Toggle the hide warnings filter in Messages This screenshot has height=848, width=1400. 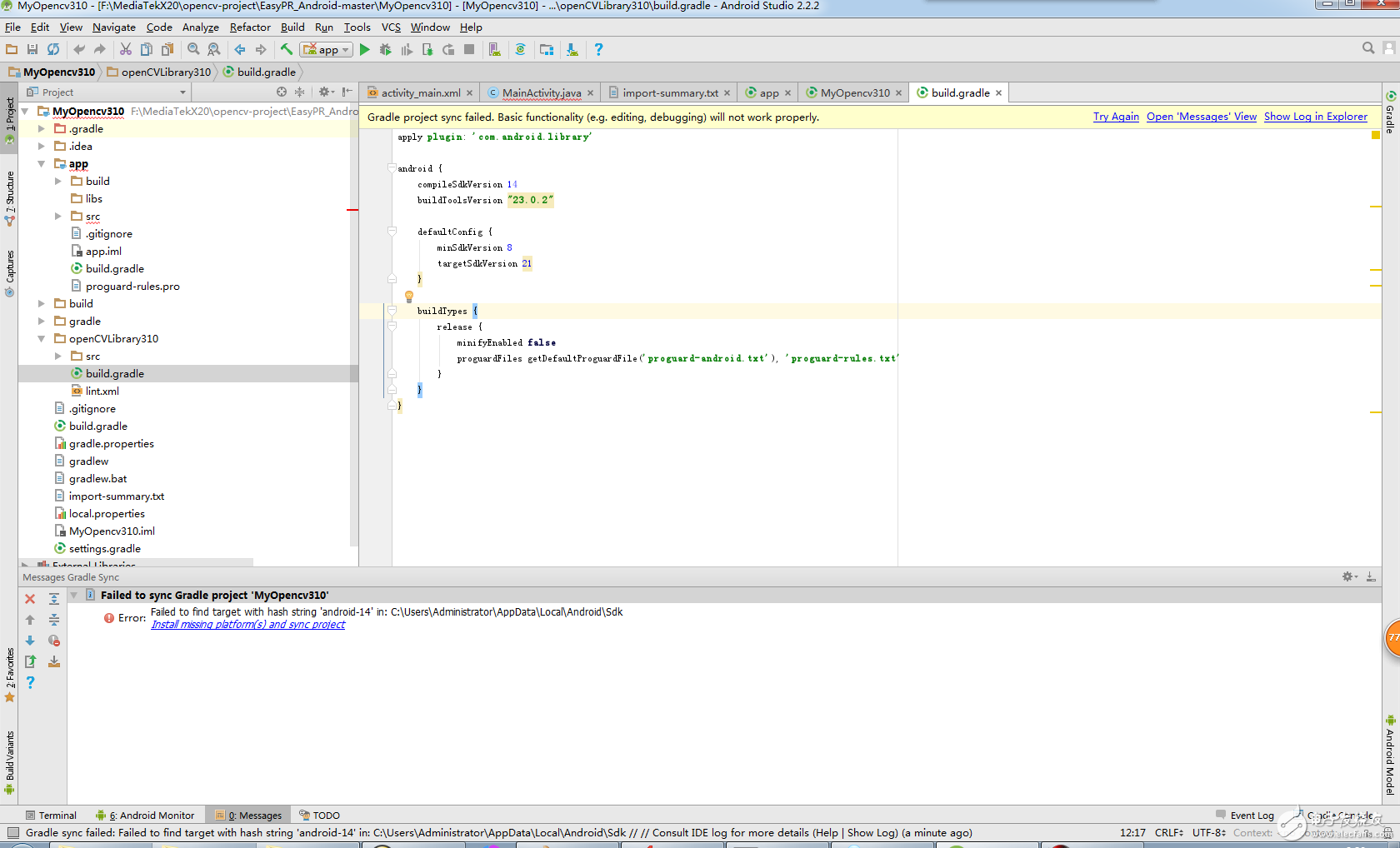tap(53, 641)
